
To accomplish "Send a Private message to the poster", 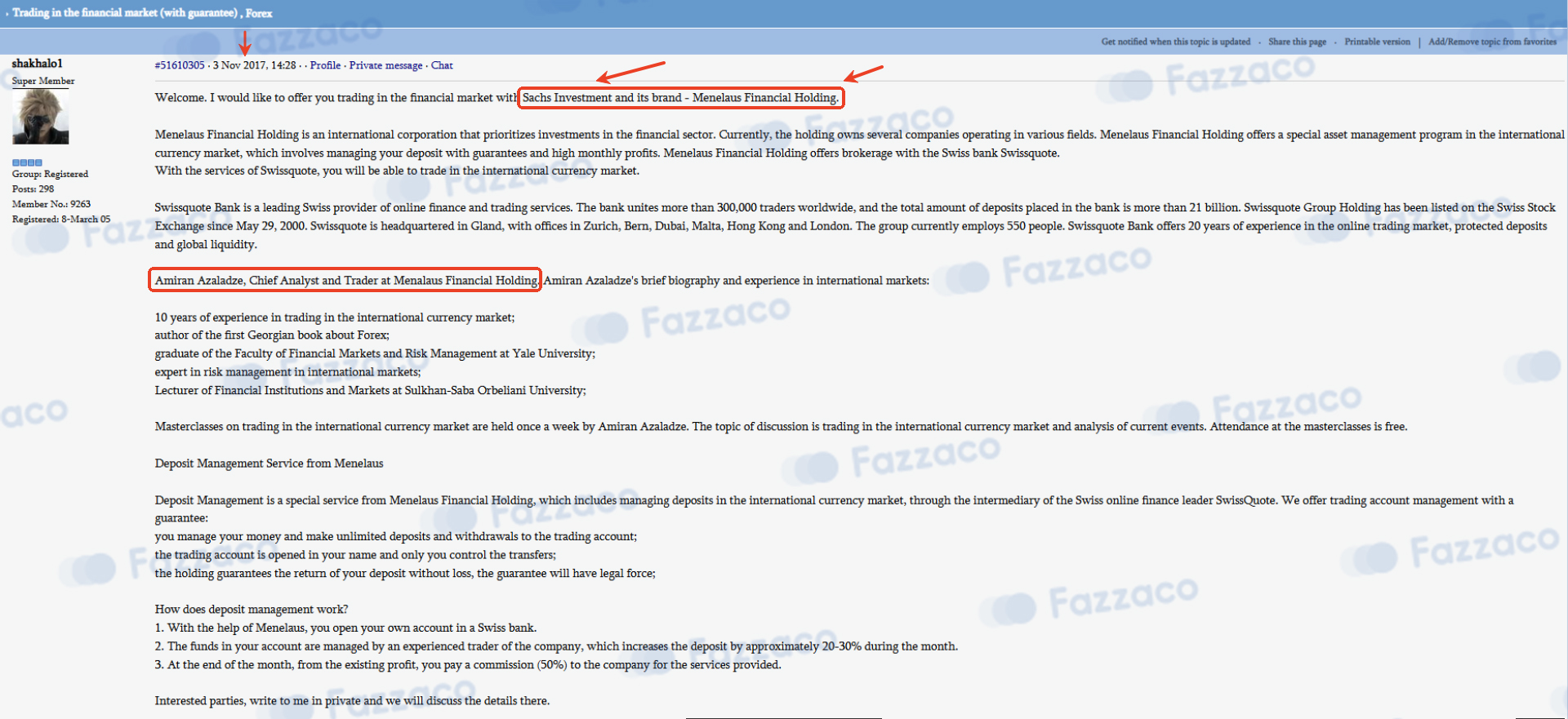I will 385,65.
